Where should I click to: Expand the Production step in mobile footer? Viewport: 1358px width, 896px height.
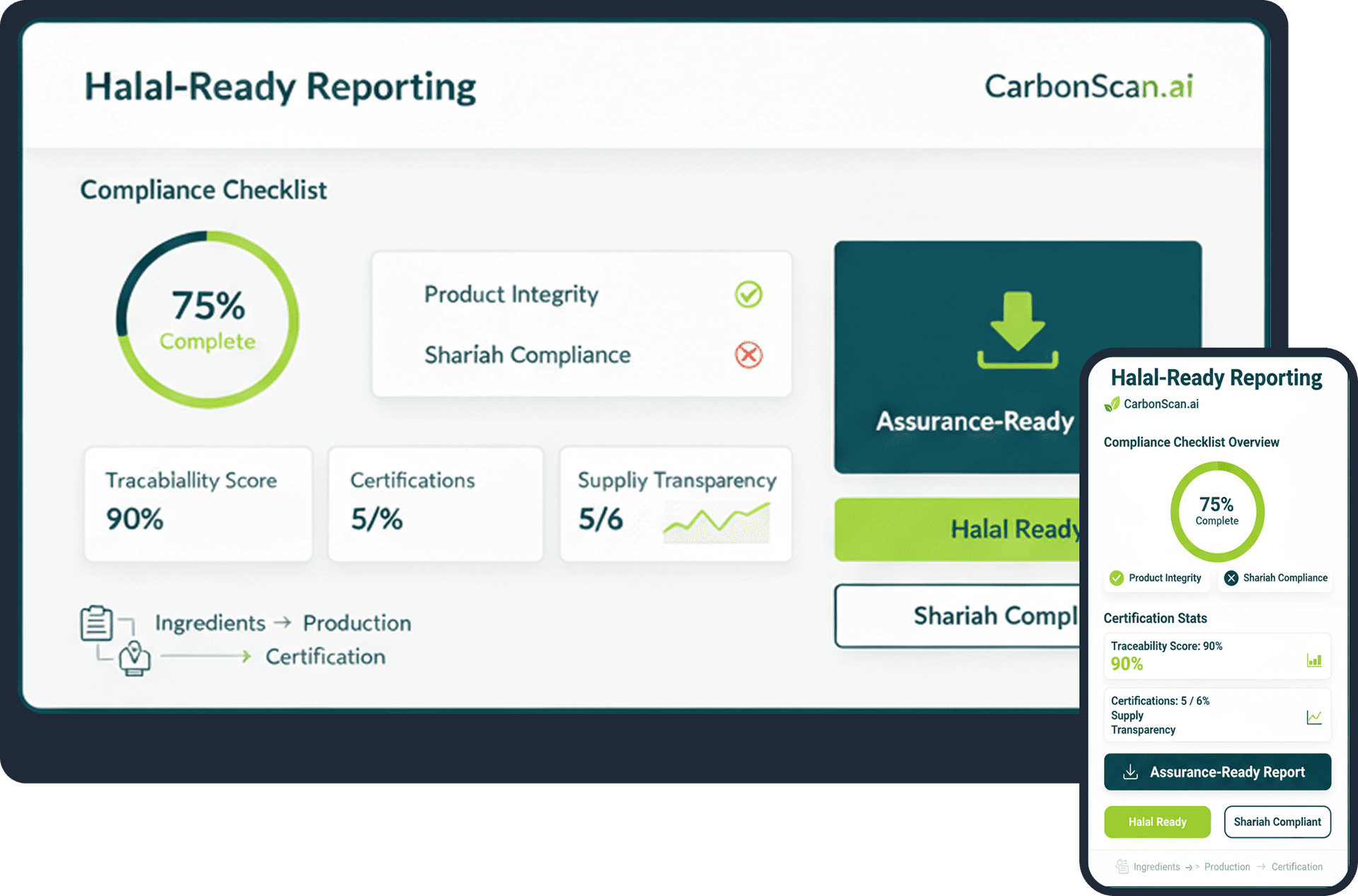coord(1226,866)
